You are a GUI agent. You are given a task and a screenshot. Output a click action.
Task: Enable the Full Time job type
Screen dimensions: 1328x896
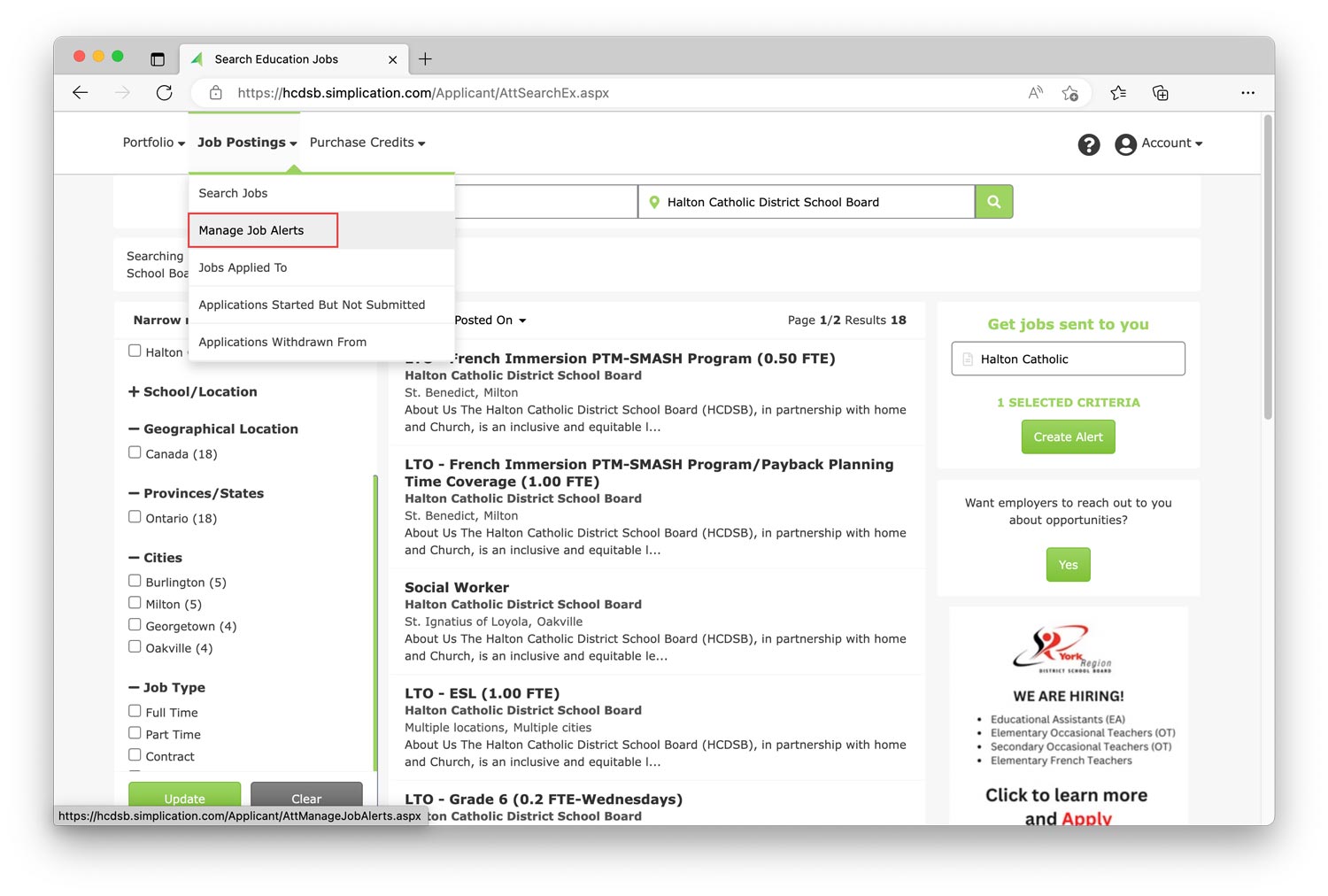click(135, 711)
